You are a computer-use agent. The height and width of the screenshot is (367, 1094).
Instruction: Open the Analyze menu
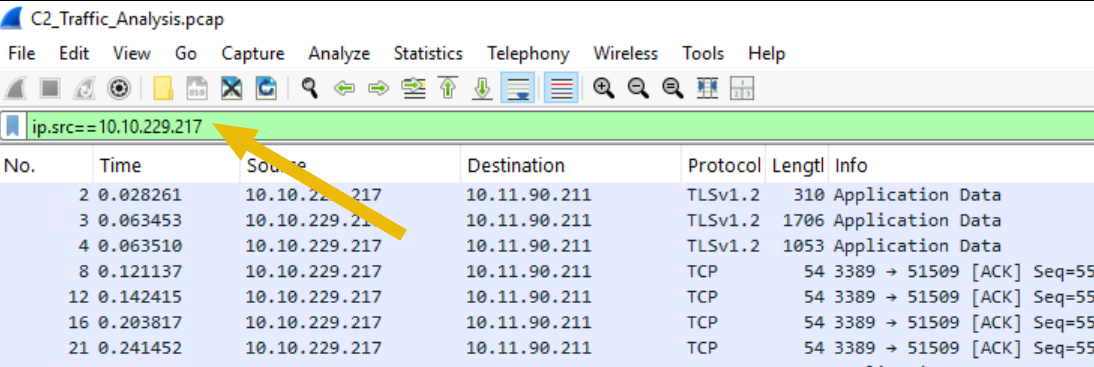[339, 54]
